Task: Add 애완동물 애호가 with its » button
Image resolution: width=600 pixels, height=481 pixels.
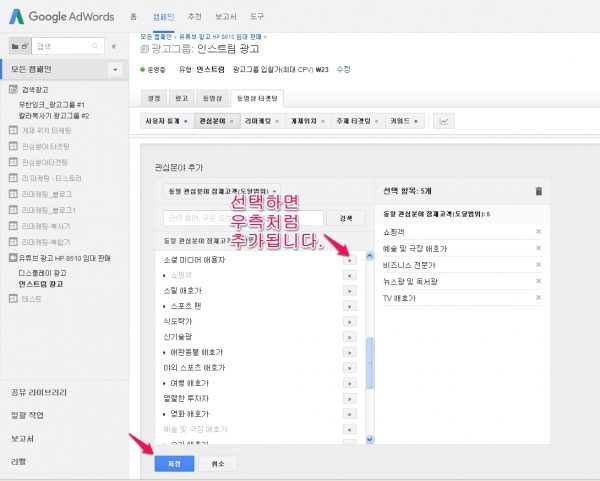Action: click(x=349, y=352)
